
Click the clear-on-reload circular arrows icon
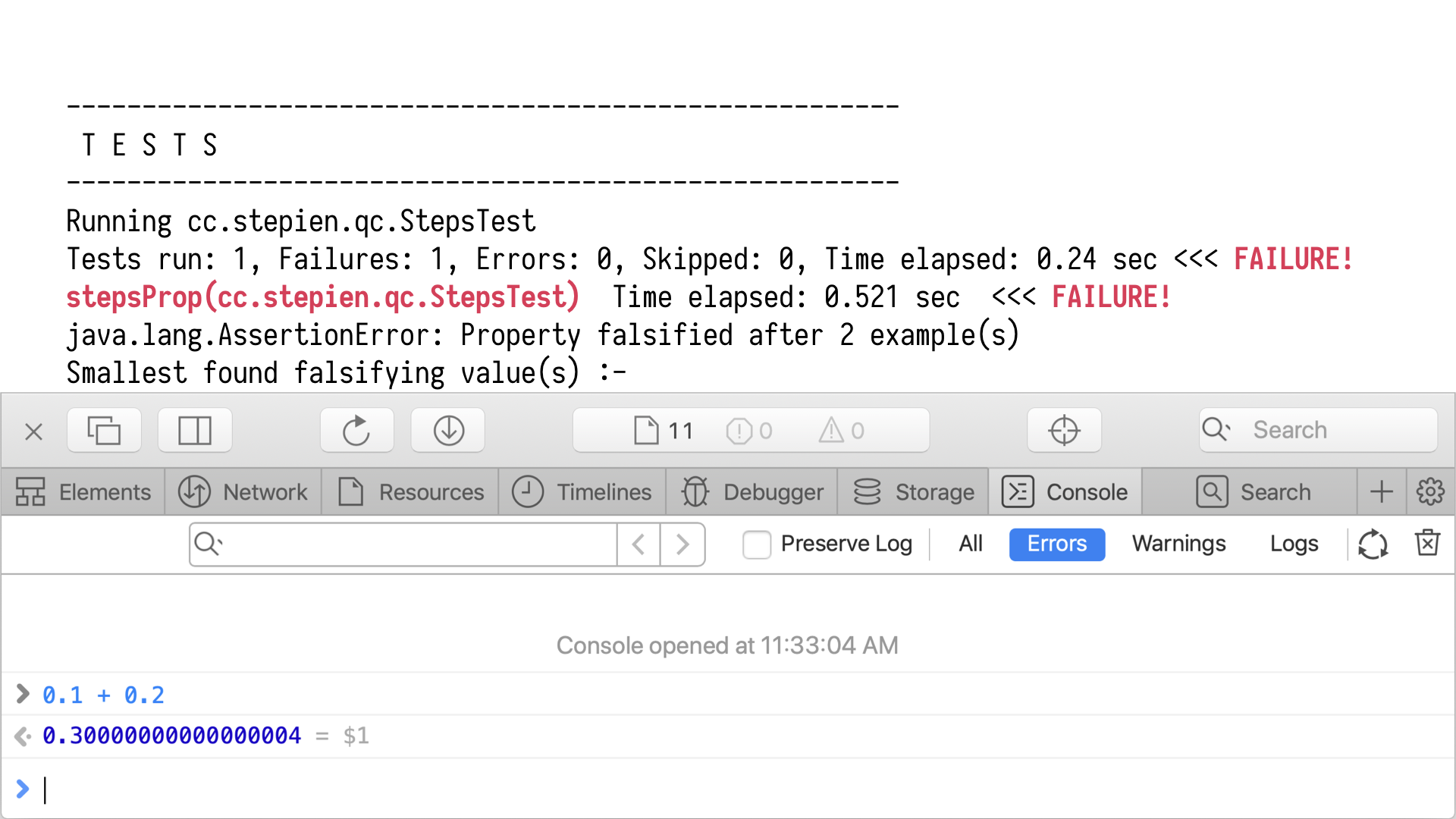point(1373,544)
